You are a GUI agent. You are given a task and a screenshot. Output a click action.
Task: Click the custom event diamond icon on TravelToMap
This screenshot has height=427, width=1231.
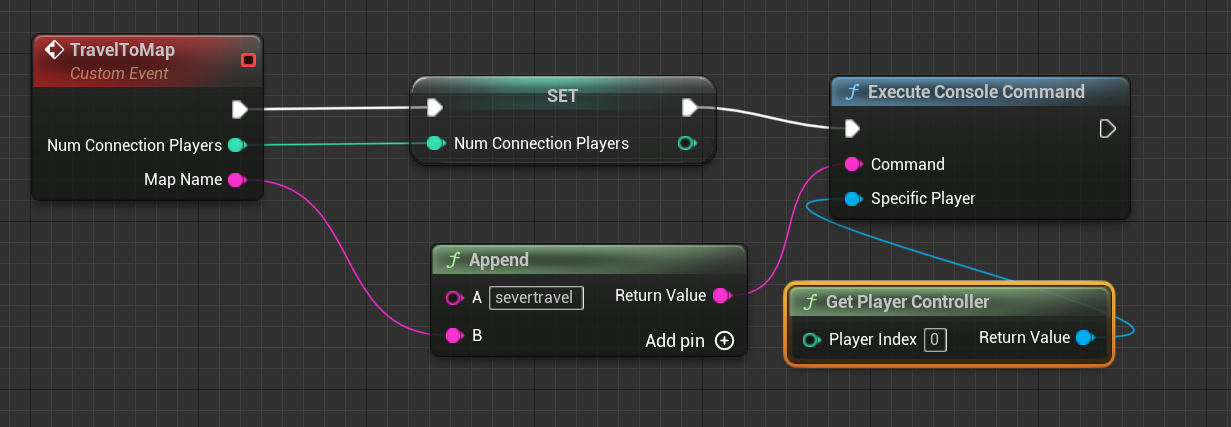coord(56,50)
